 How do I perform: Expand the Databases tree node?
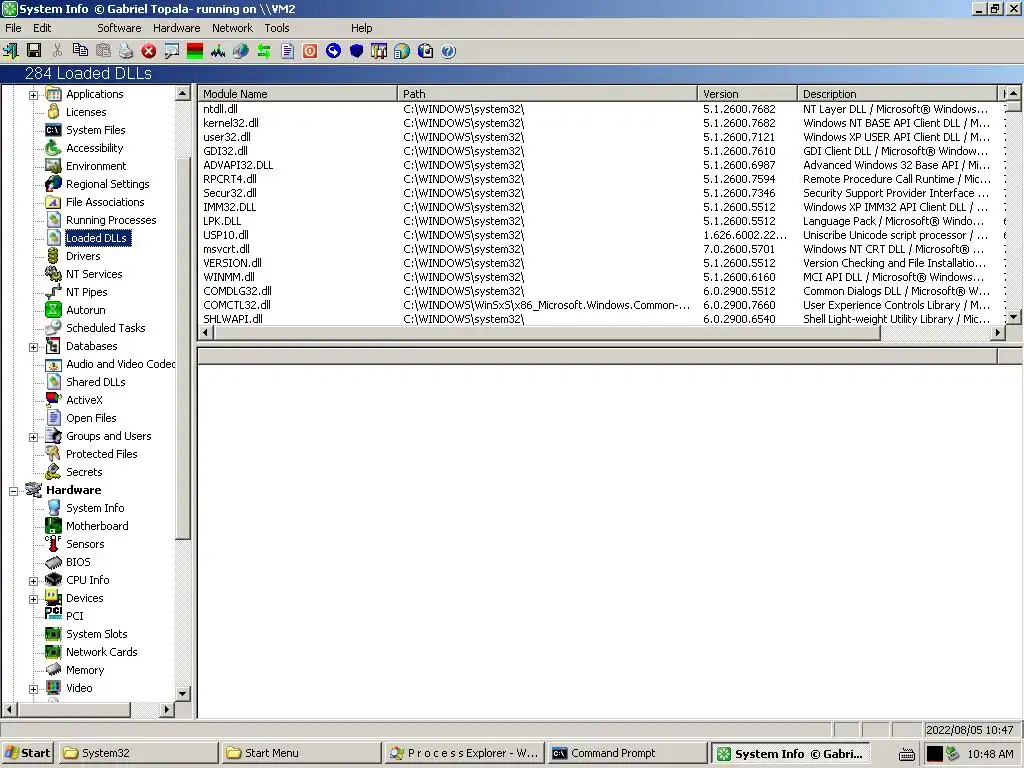(x=33, y=347)
